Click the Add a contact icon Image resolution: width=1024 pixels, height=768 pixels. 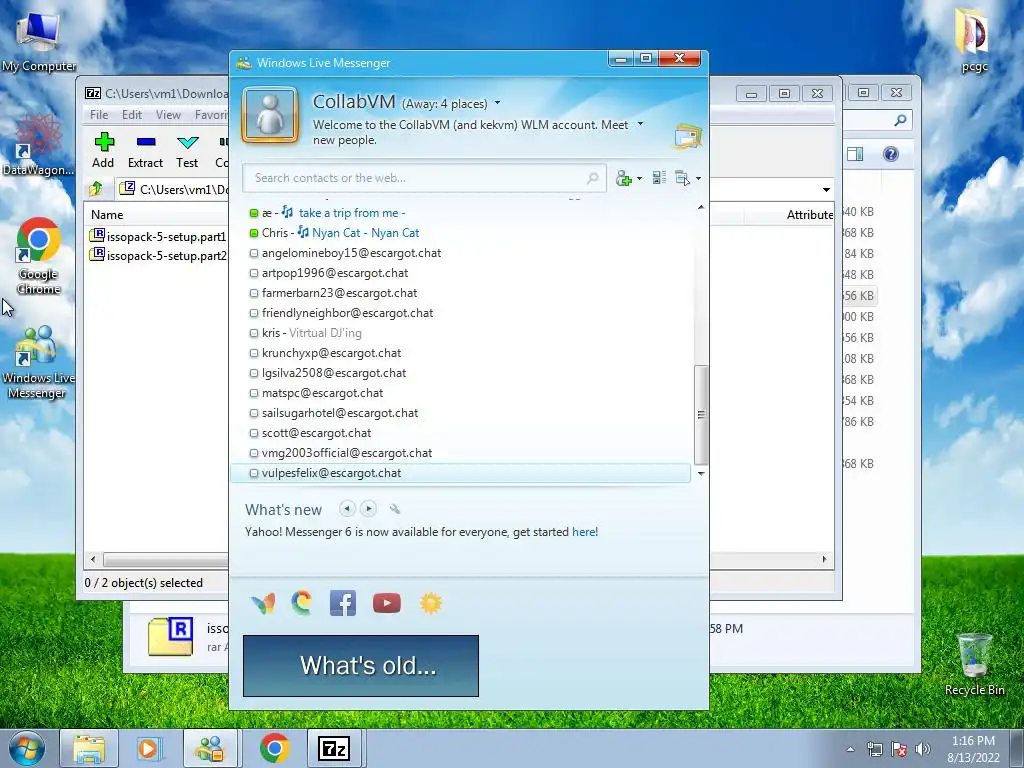pos(624,178)
